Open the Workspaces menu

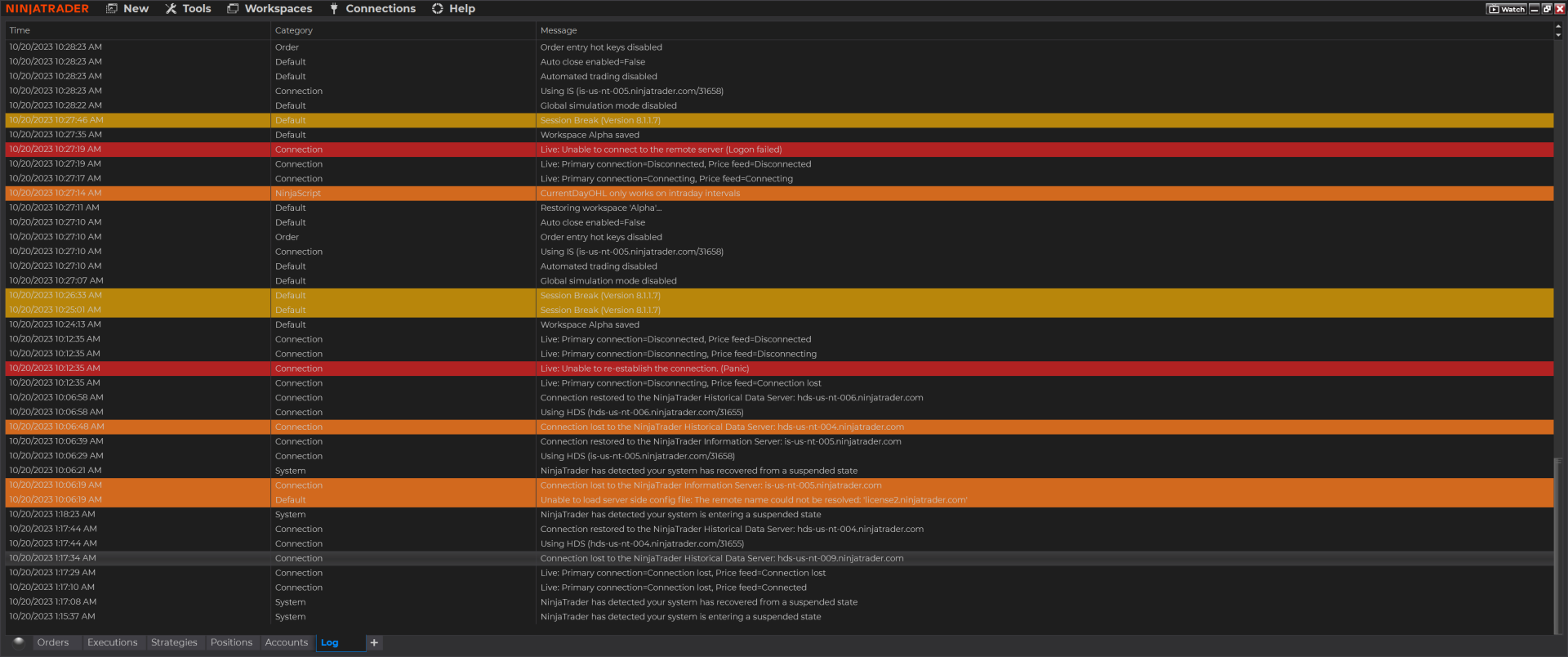[x=269, y=9]
